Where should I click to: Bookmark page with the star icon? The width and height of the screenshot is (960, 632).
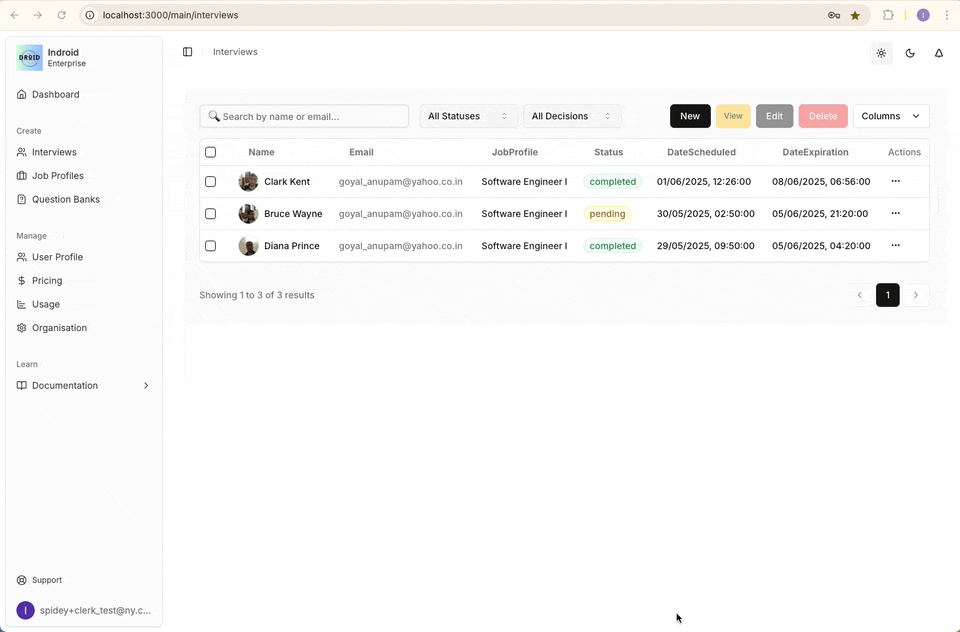pos(855,15)
